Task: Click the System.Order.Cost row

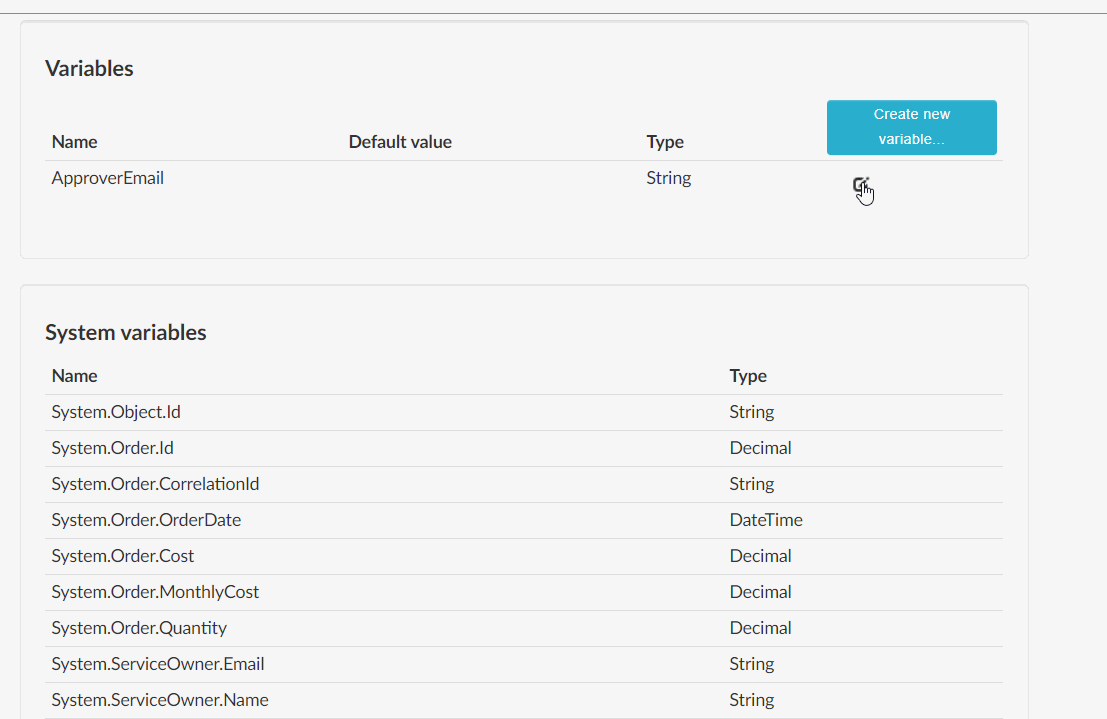Action: click(123, 556)
